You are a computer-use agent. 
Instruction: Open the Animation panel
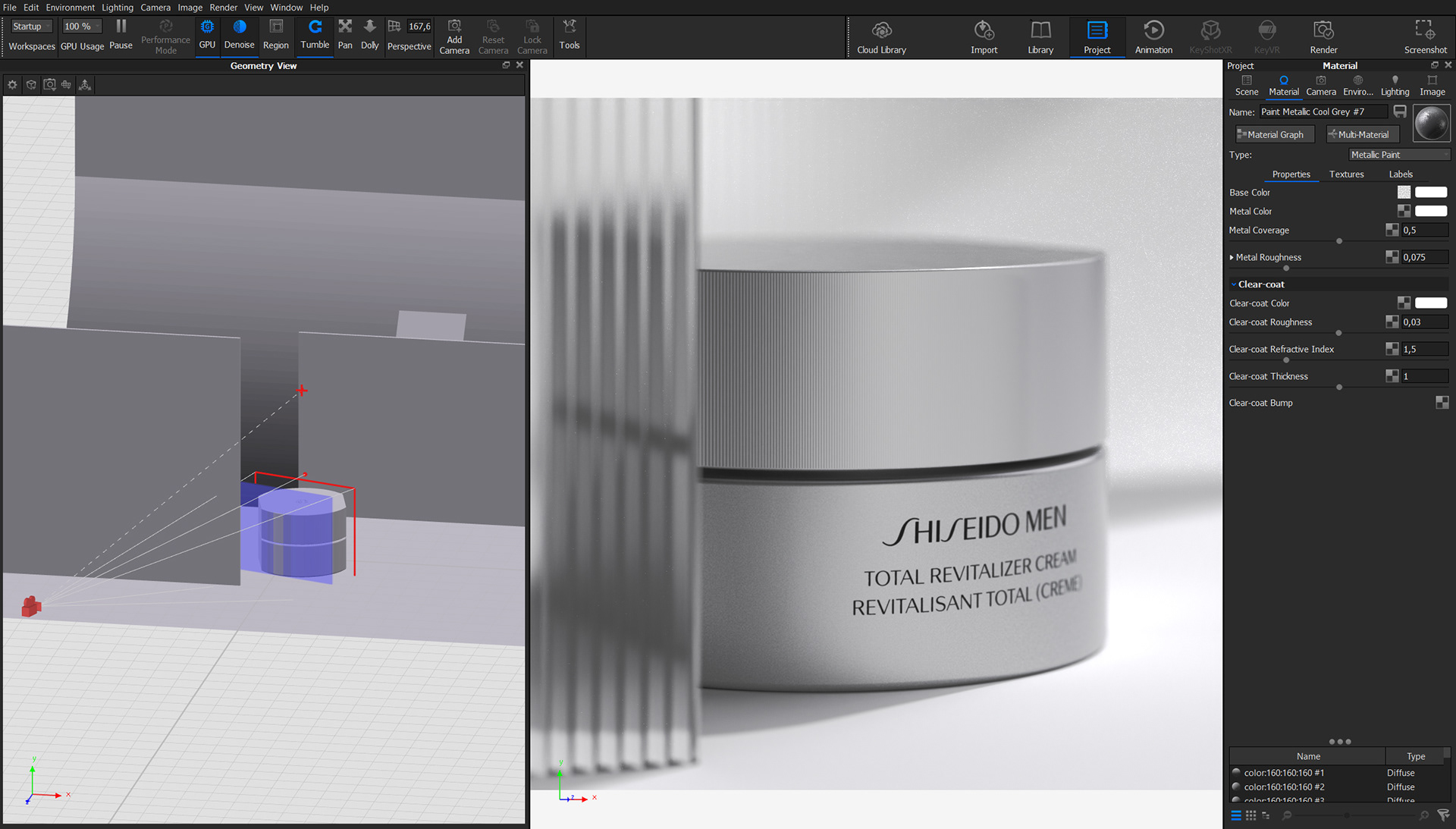tap(1153, 37)
